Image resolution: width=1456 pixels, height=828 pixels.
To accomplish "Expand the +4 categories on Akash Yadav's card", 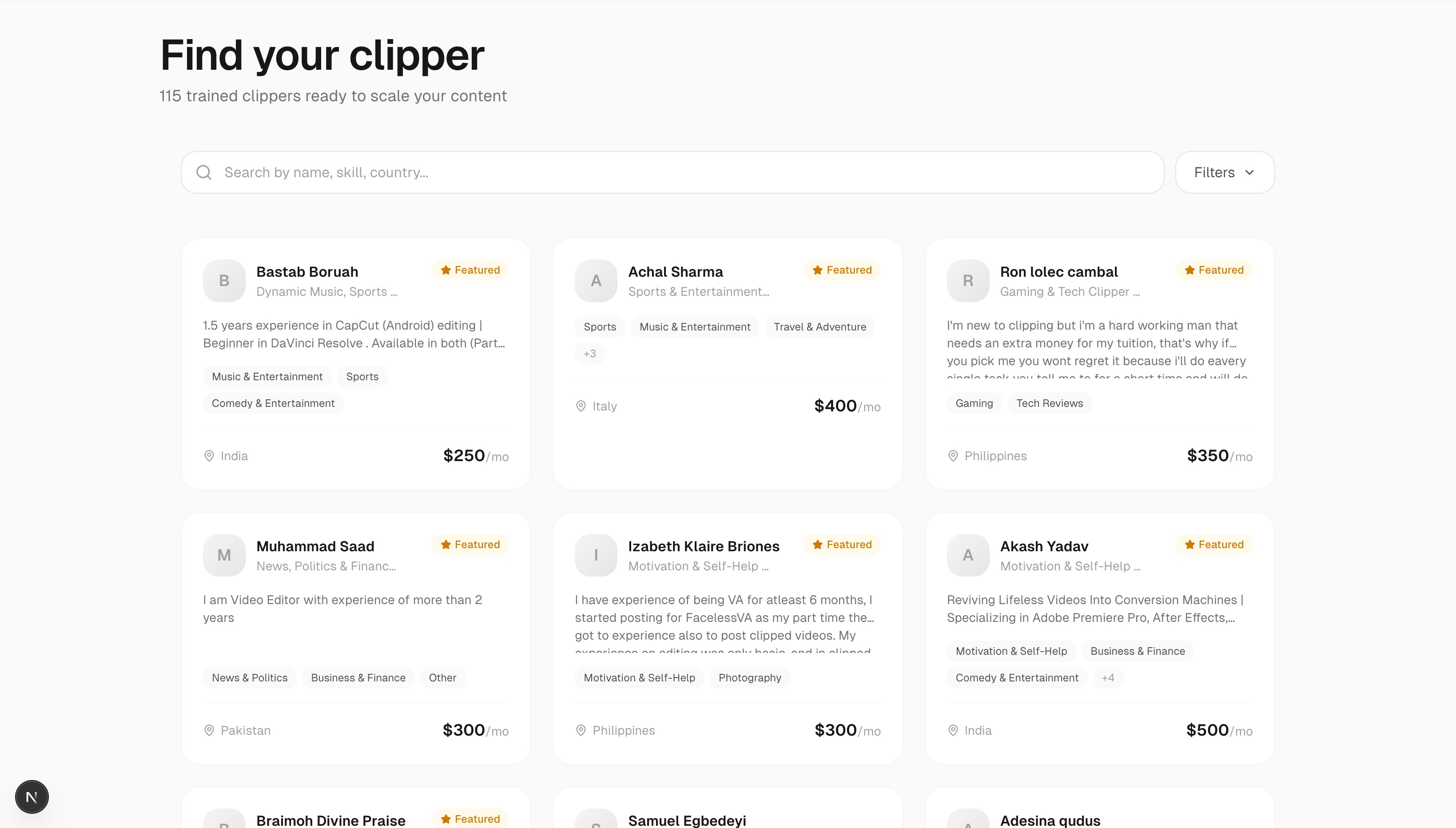I will (x=1107, y=677).
